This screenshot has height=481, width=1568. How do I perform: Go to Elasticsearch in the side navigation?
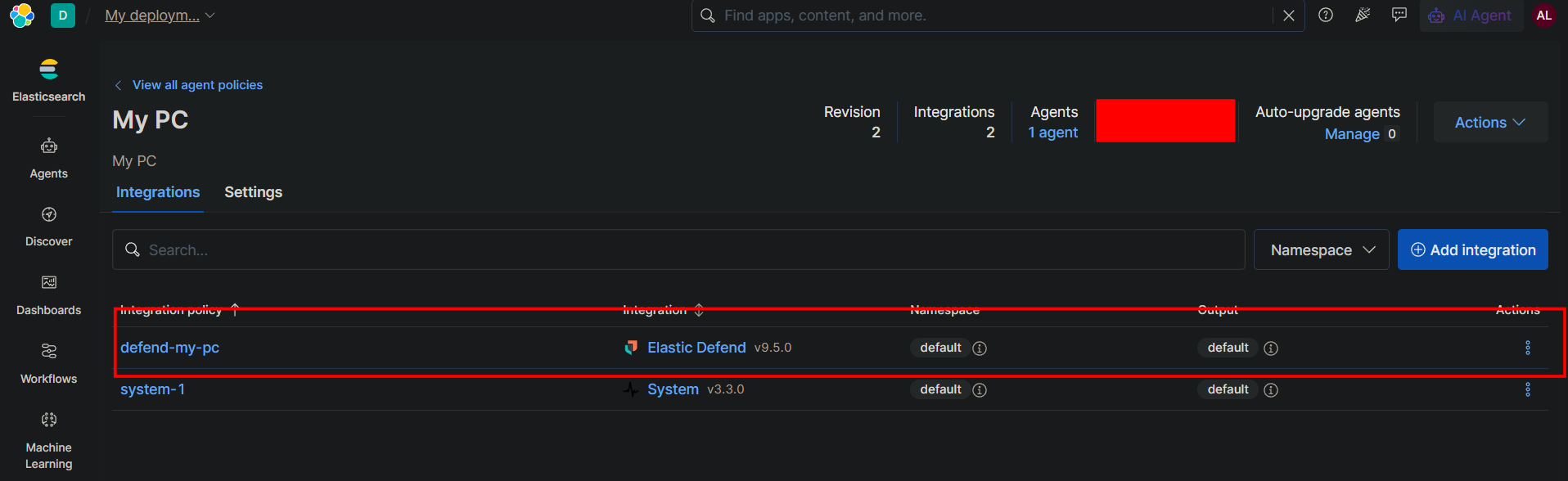[x=49, y=80]
